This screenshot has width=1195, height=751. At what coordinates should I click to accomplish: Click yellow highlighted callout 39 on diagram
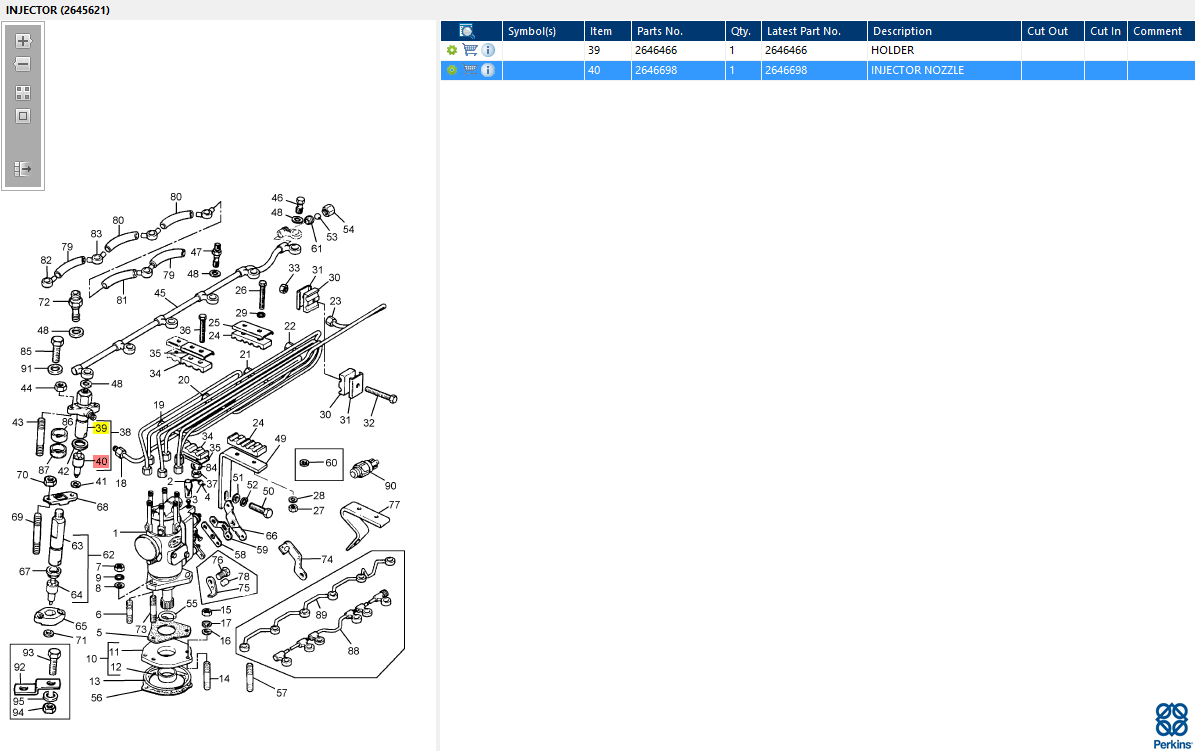pyautogui.click(x=101, y=428)
